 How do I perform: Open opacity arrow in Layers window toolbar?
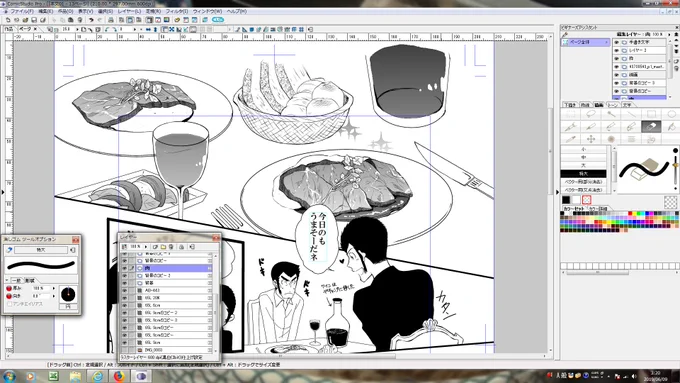point(146,246)
